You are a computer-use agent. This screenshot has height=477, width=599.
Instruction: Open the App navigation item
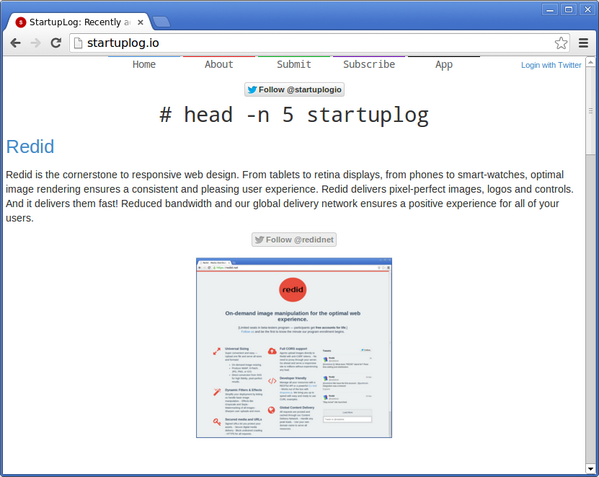444,64
